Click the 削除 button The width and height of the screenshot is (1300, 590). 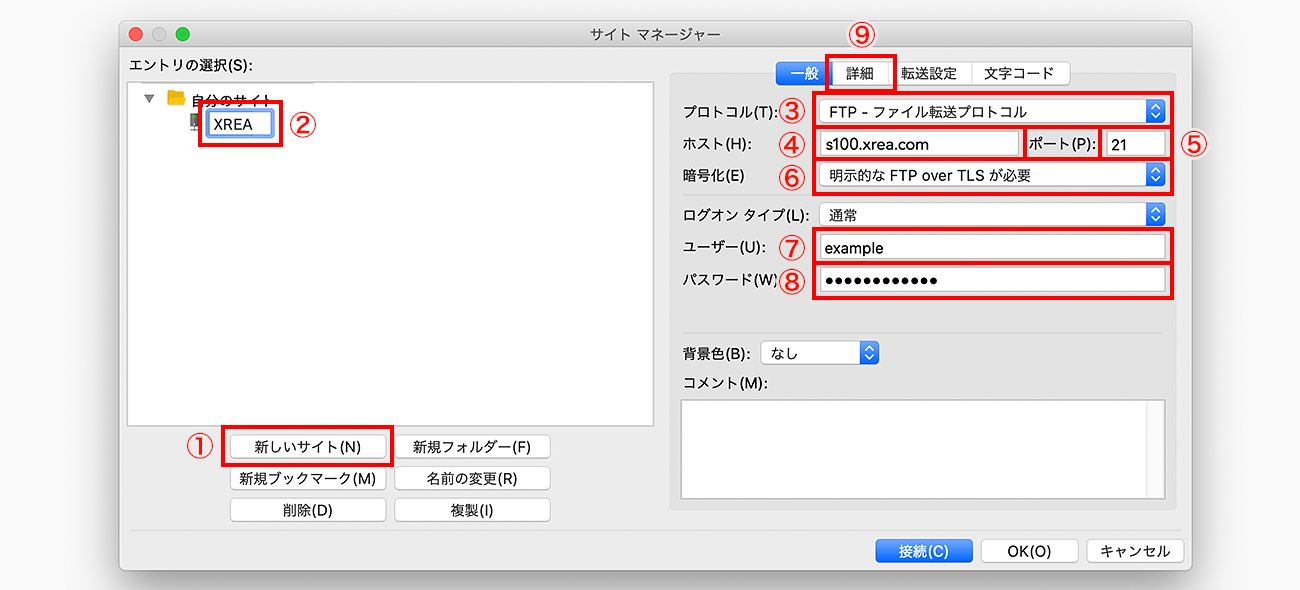tap(307, 510)
